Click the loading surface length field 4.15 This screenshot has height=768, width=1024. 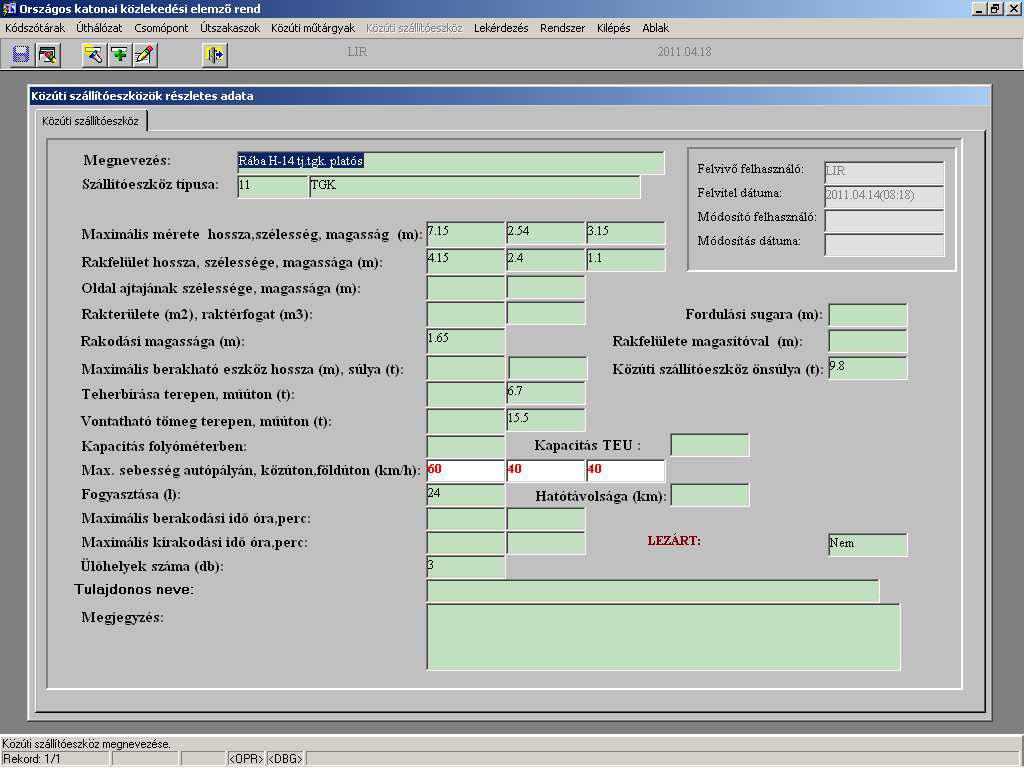[x=466, y=260]
